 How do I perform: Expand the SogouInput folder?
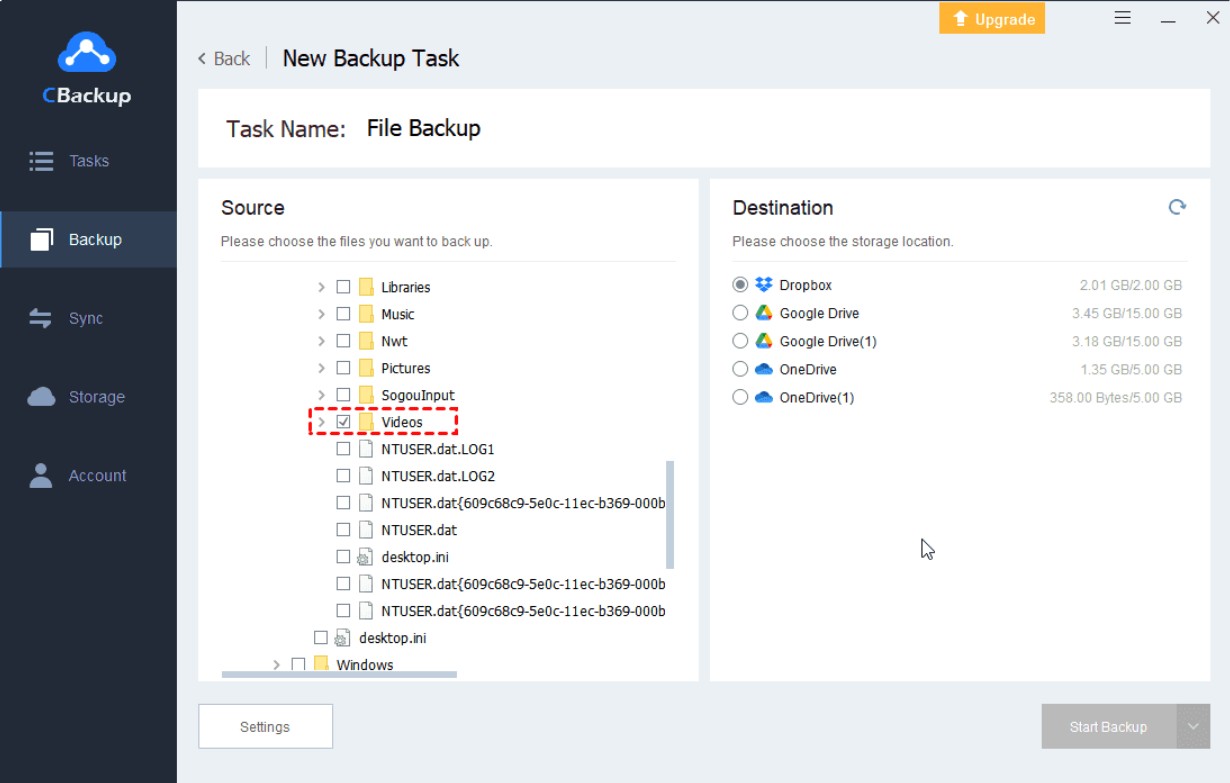tap(321, 395)
